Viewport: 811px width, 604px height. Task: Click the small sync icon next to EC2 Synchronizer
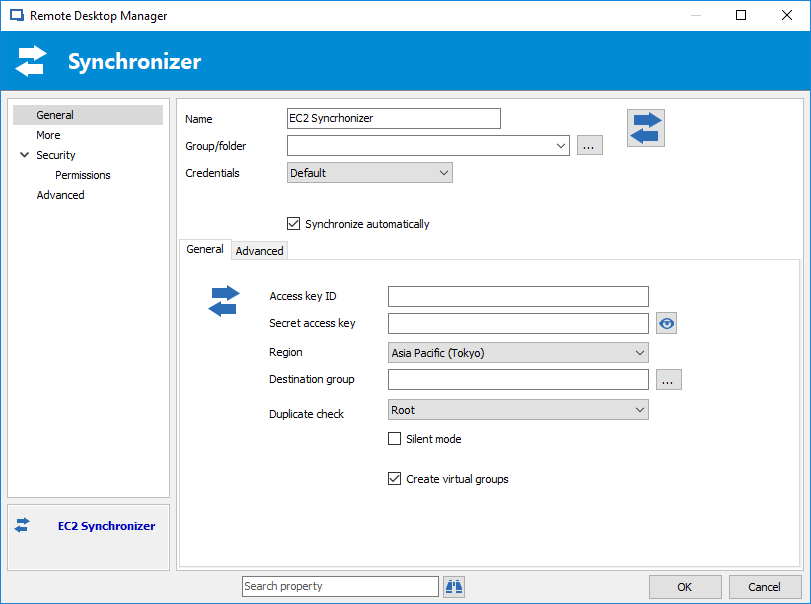tap(22, 525)
